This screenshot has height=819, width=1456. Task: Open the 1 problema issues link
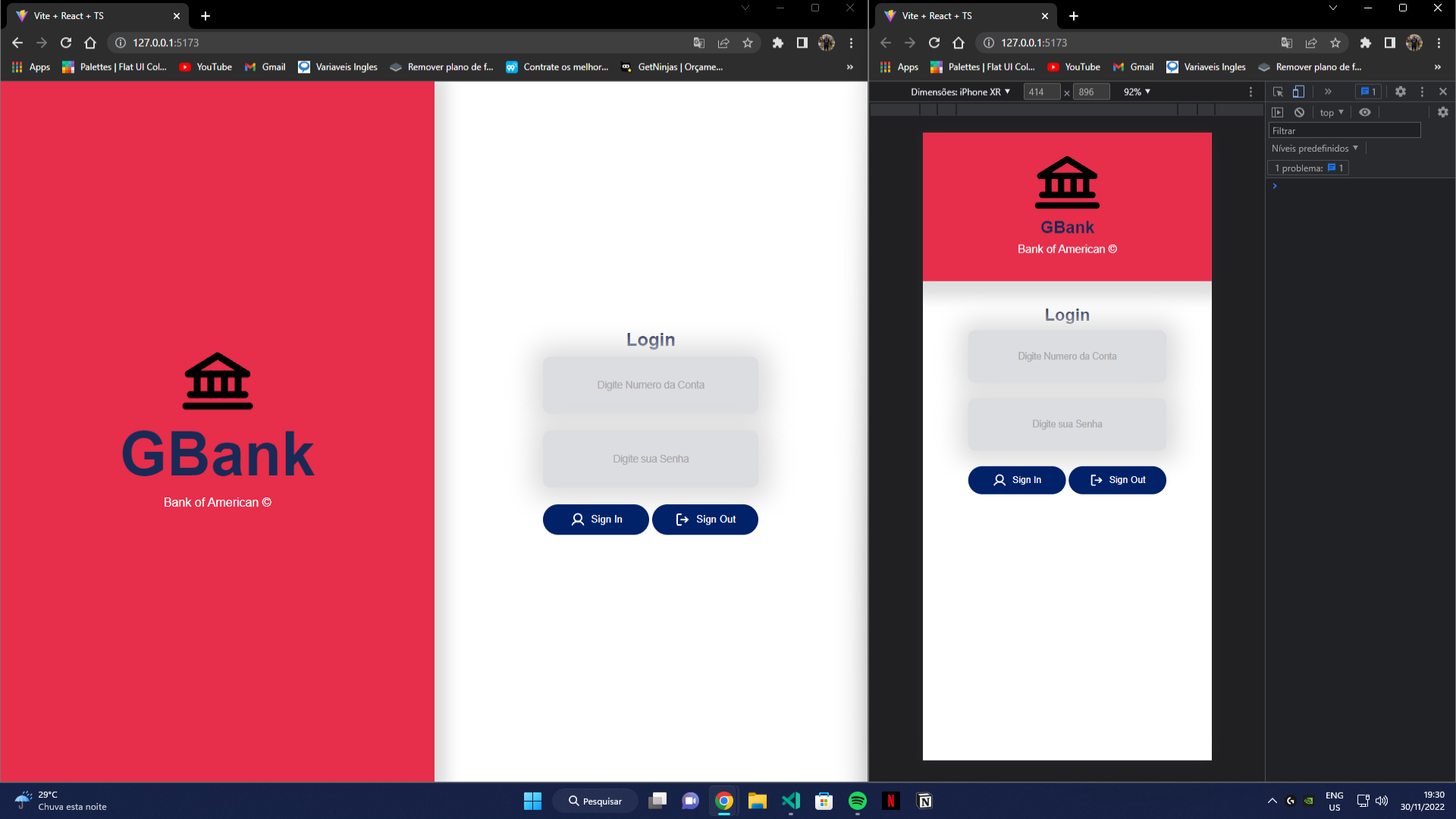click(x=1307, y=168)
